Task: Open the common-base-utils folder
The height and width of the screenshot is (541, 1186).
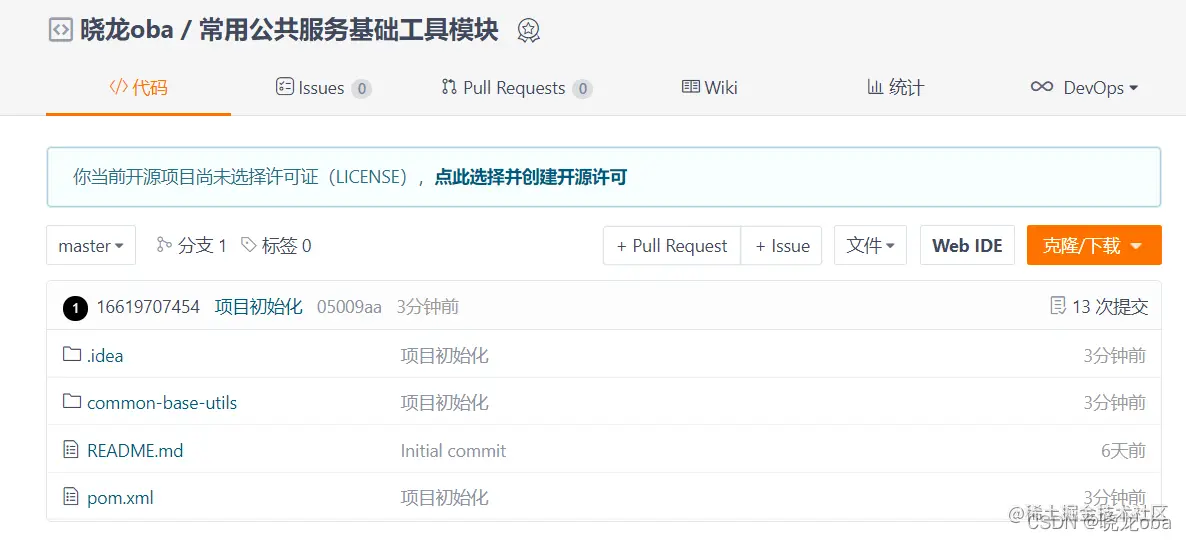Action: coord(162,403)
